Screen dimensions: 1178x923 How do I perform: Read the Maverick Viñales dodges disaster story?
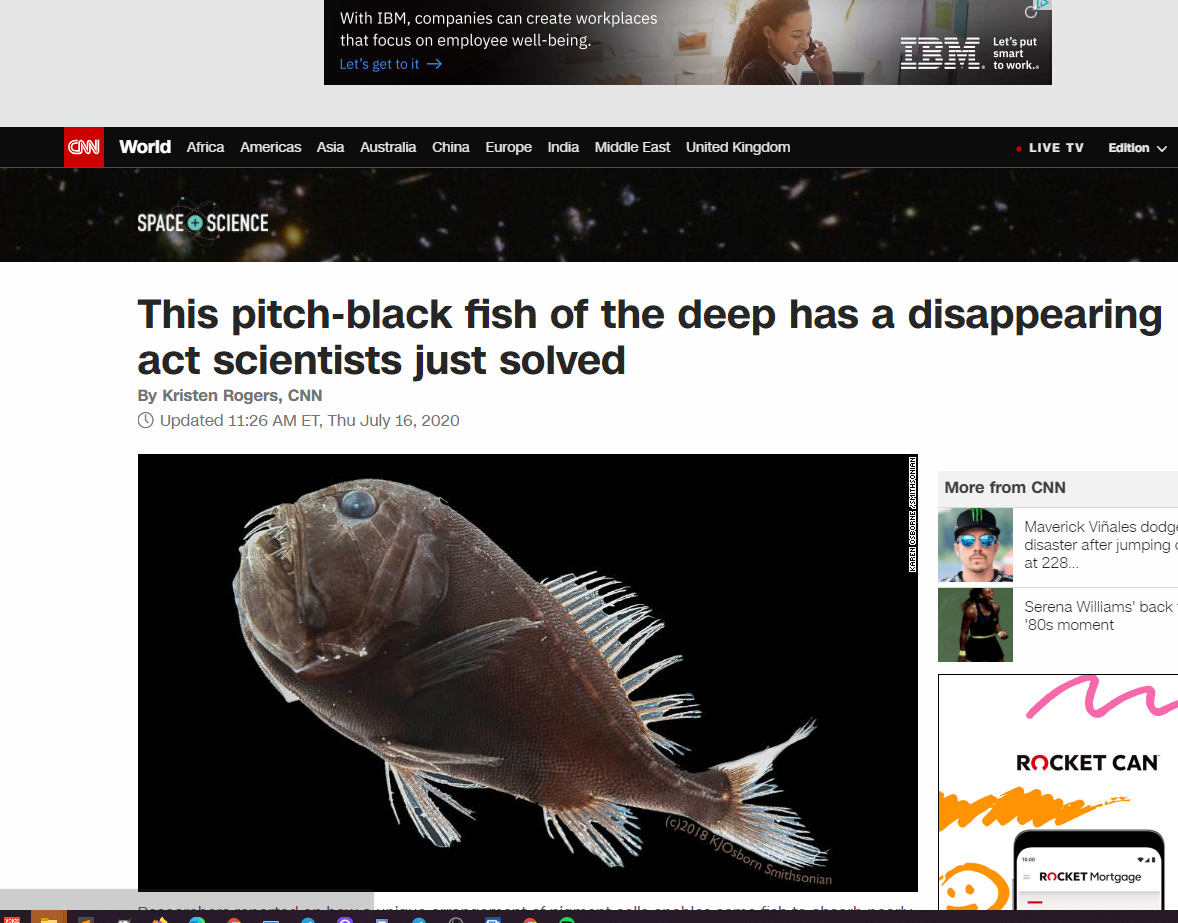(x=1100, y=545)
